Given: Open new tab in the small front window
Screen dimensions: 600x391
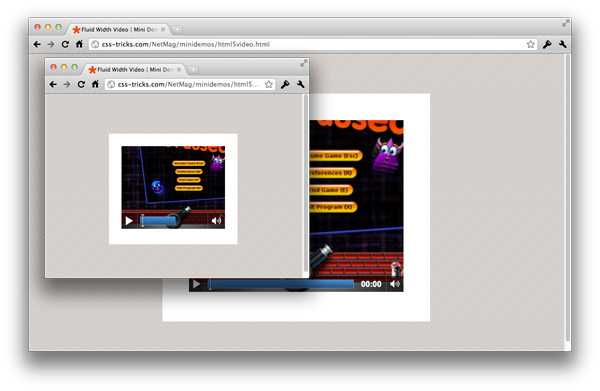Looking at the screenshot, I should pos(193,70).
